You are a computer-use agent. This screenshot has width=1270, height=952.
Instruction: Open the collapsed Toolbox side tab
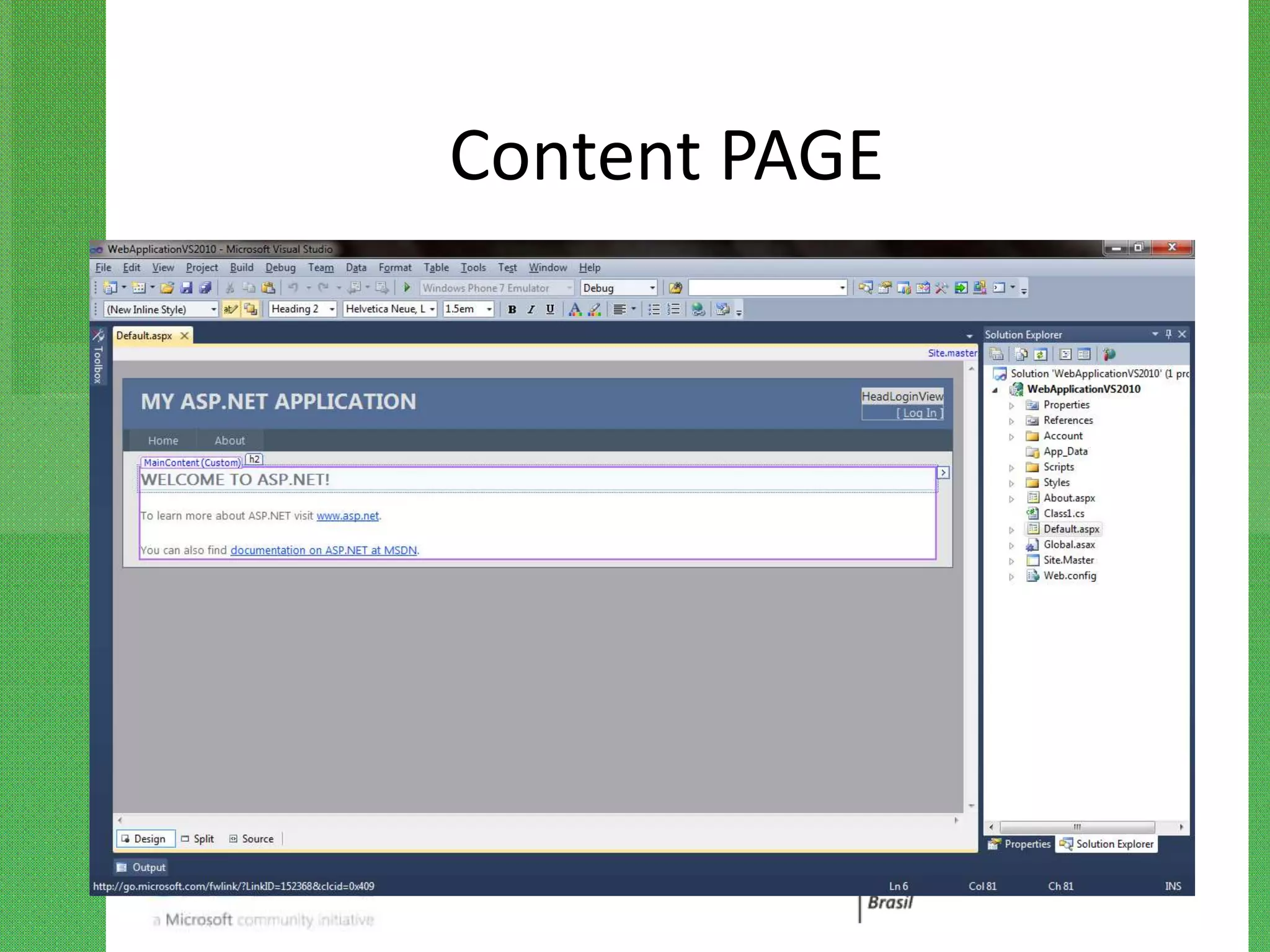point(98,356)
